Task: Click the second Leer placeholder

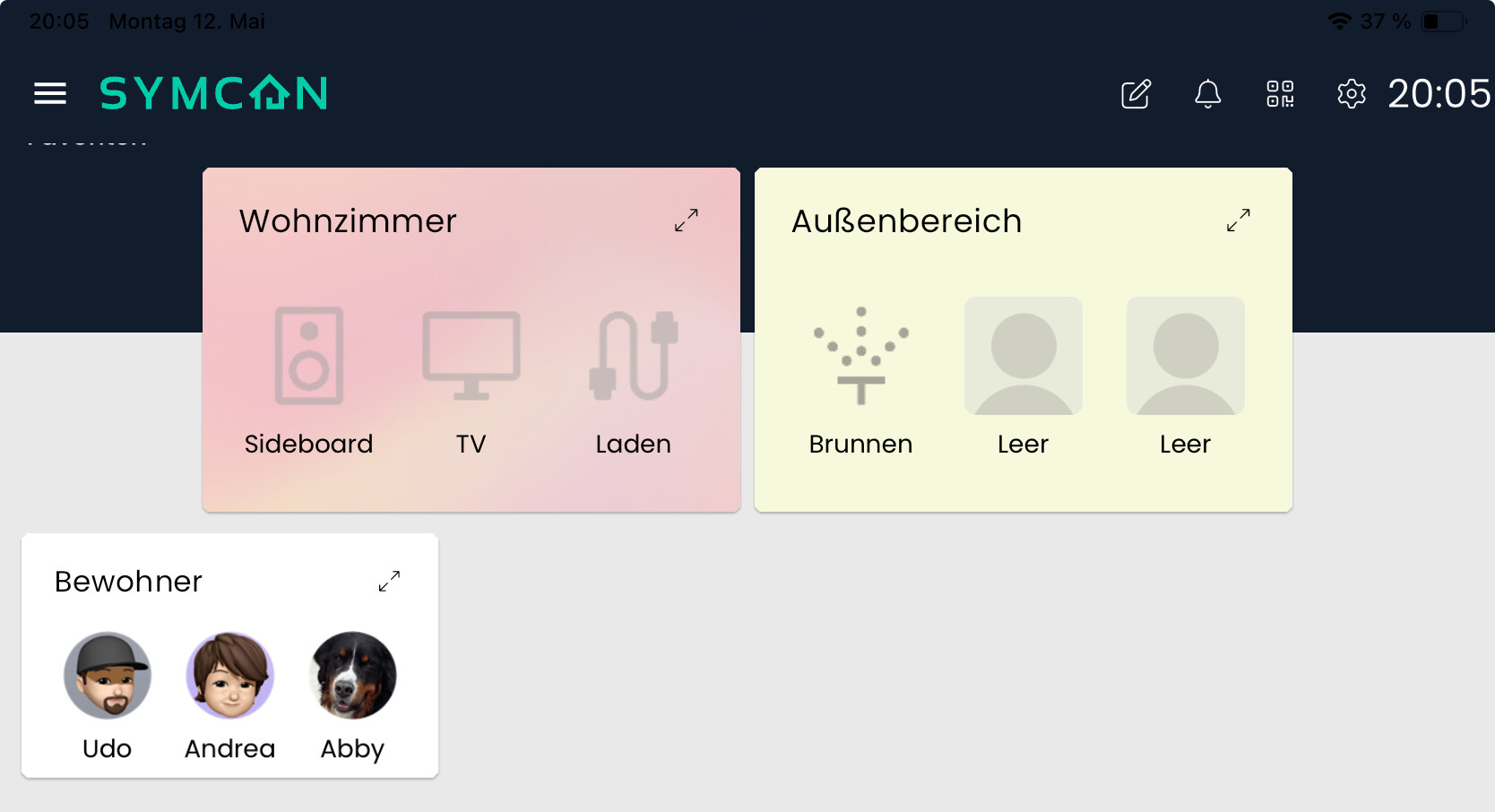Action: pyautogui.click(x=1186, y=356)
